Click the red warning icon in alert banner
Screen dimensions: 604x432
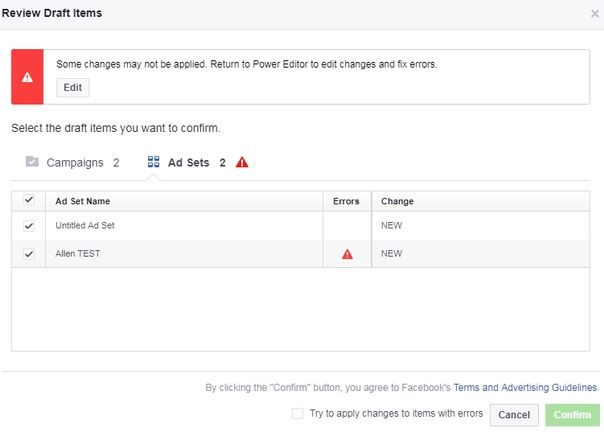point(27,77)
